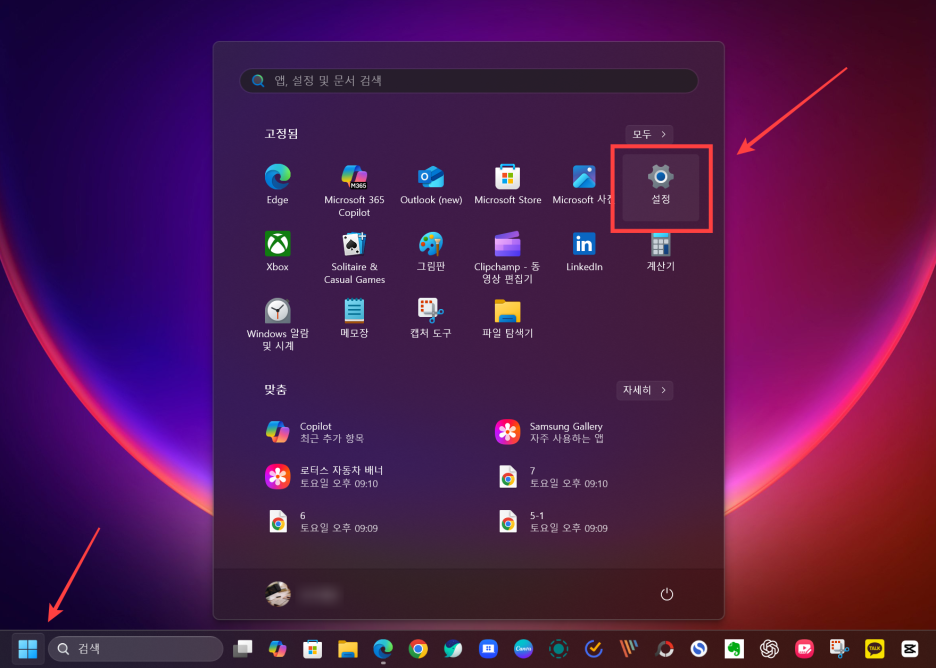
Task: Open Task View on the taskbar
Action: (242, 648)
